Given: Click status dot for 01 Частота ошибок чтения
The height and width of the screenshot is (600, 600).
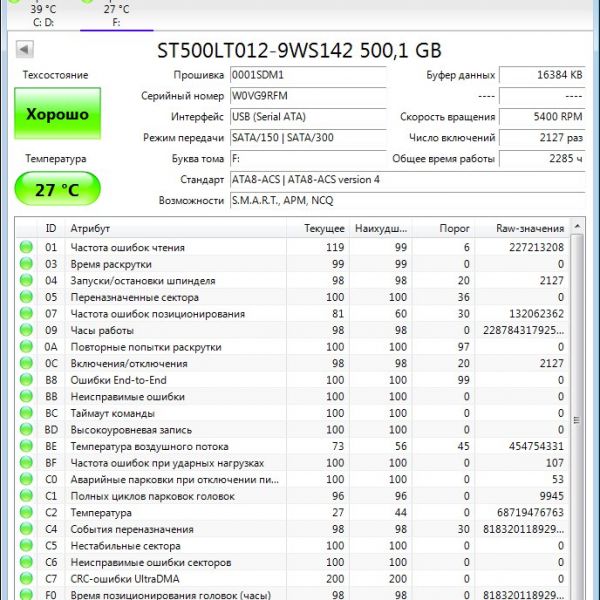Looking at the screenshot, I should click(x=26, y=247).
